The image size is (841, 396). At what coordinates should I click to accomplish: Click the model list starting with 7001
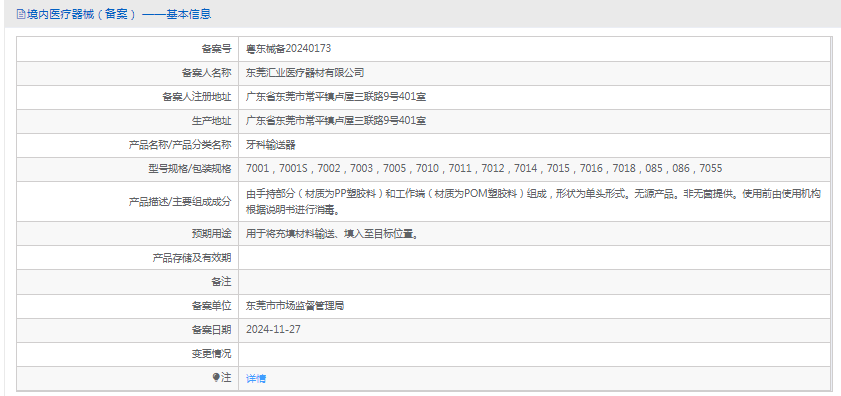click(x=484, y=169)
